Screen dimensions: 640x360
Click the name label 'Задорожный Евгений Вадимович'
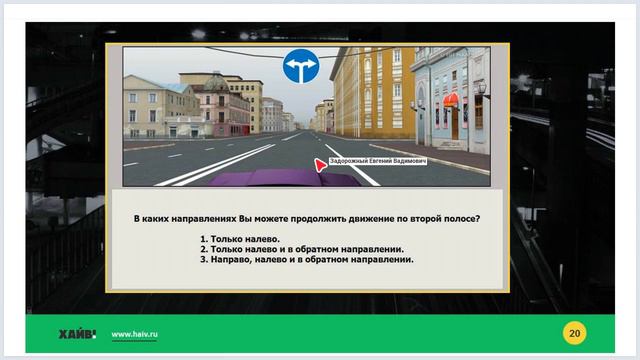378,161
